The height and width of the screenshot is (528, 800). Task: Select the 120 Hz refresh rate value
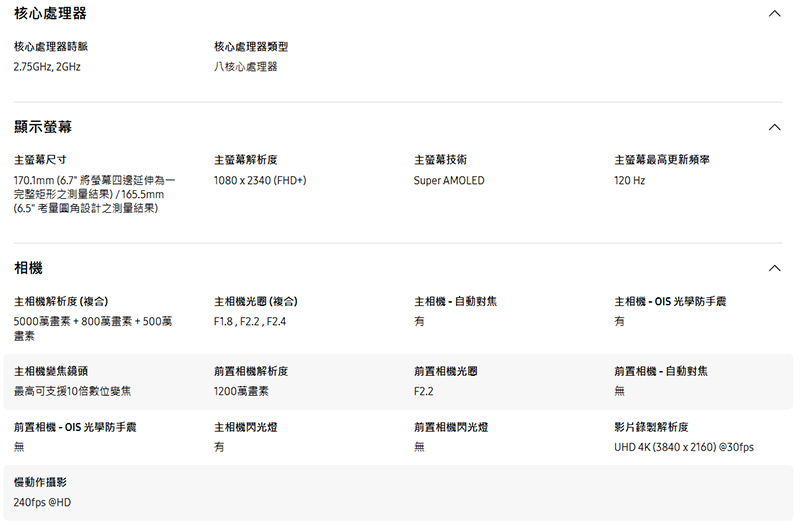coord(630,181)
